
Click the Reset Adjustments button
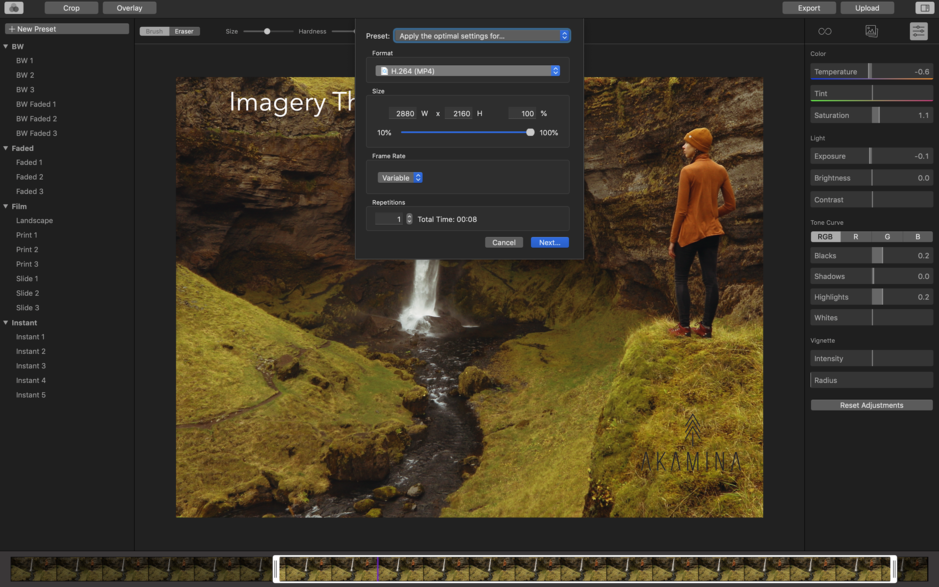point(871,404)
